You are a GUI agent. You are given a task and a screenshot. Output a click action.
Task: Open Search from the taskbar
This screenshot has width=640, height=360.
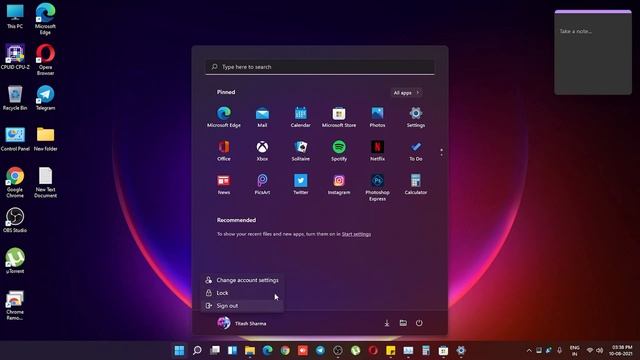(x=197, y=350)
